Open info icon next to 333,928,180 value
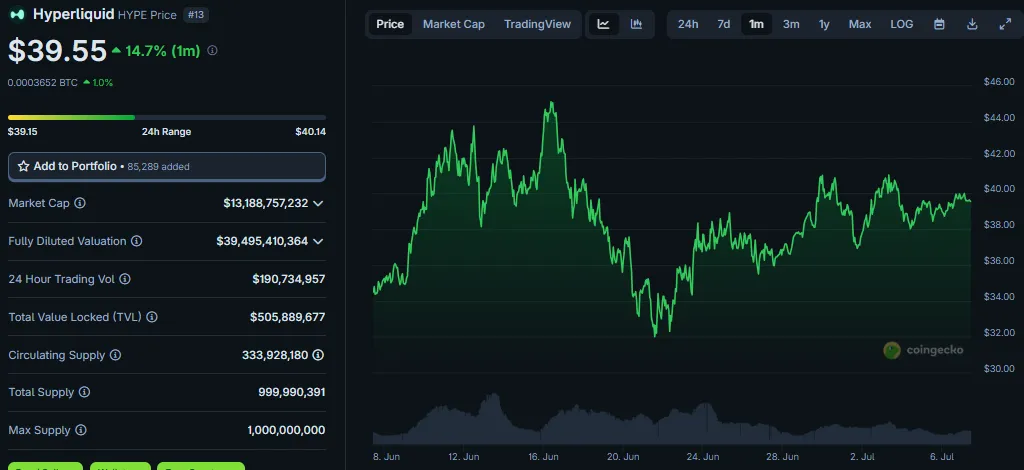Screen dimensions: 1024x470 pos(318,355)
